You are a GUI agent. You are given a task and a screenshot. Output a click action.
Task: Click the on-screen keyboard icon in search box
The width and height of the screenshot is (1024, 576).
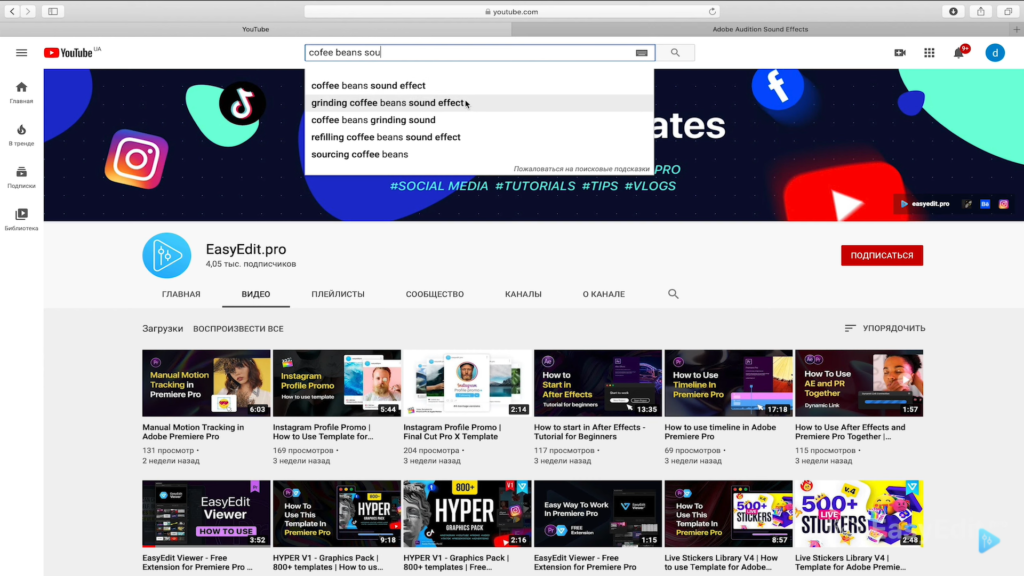(x=641, y=53)
